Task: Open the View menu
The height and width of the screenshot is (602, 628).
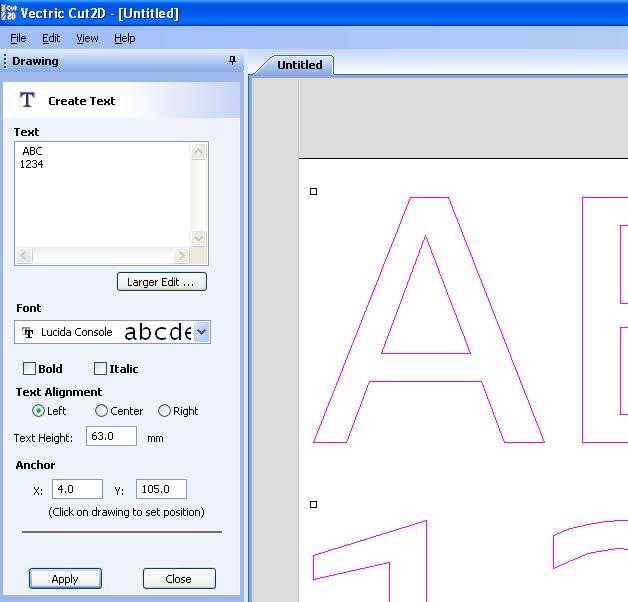Action: point(87,38)
